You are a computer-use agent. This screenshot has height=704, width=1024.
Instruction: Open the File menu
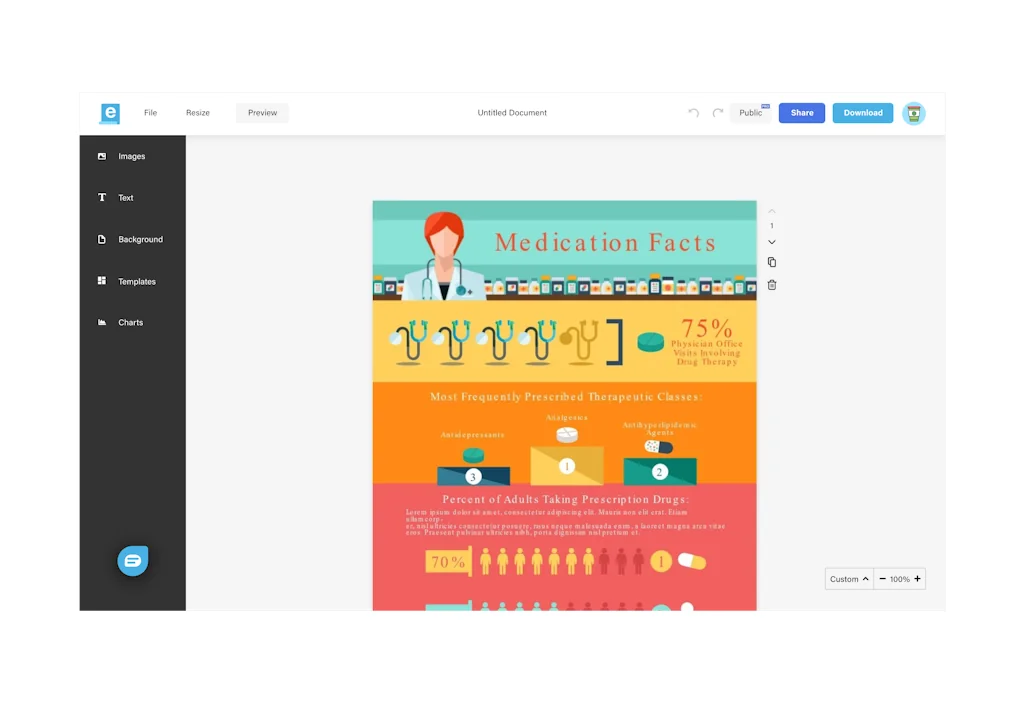click(x=150, y=113)
